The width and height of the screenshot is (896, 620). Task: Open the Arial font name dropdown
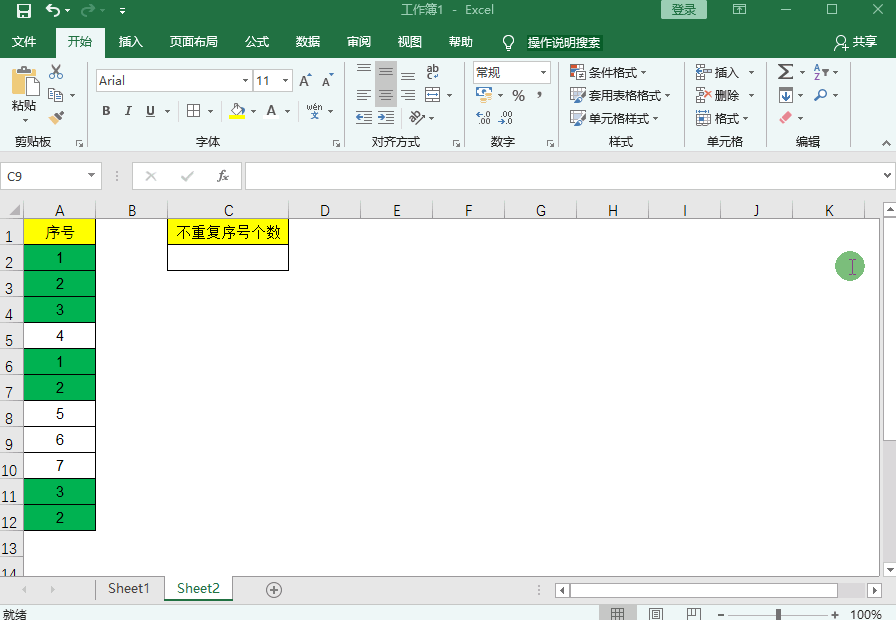[245, 80]
